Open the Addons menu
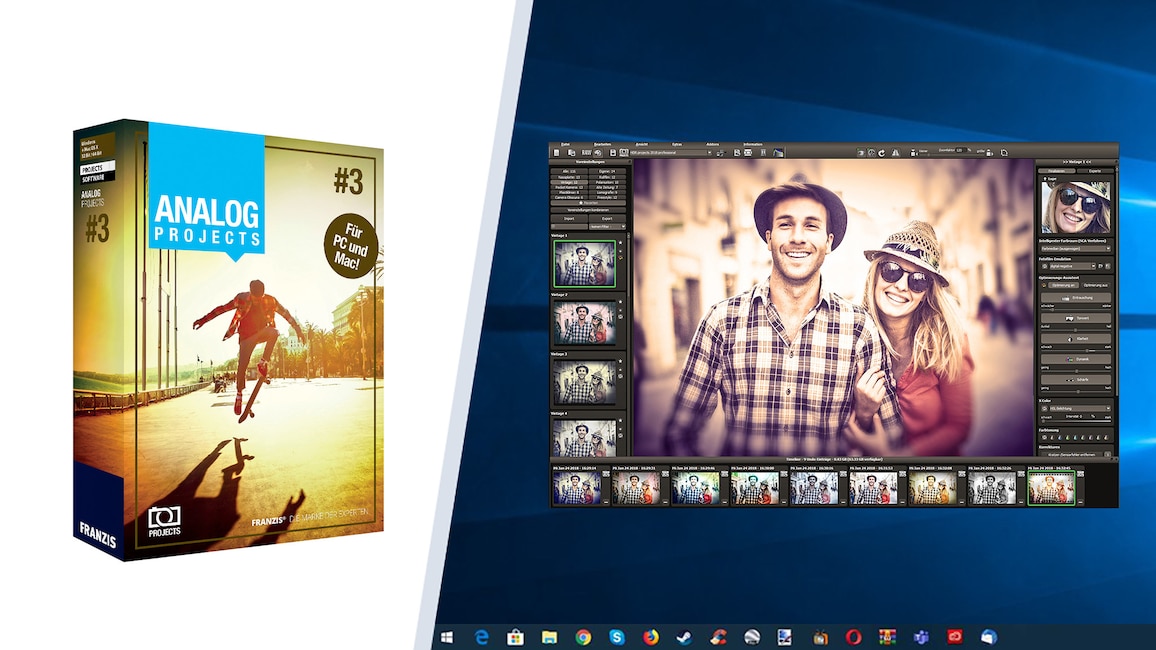This screenshot has height=650, width=1156. click(x=713, y=144)
